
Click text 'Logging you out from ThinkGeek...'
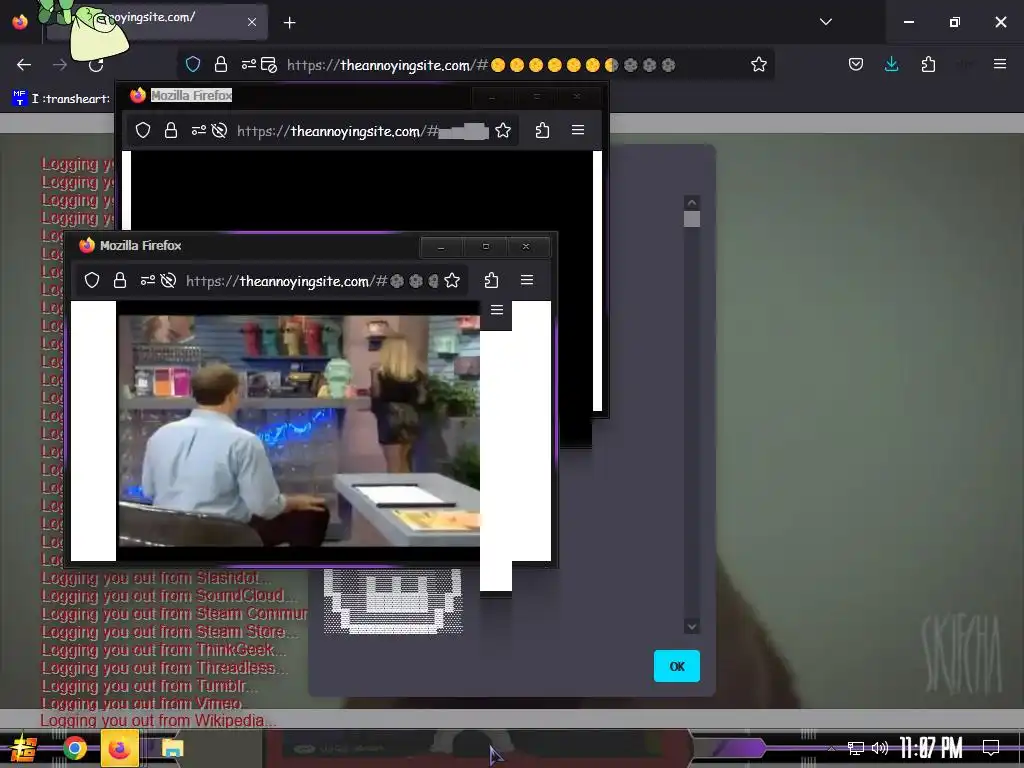164,650
